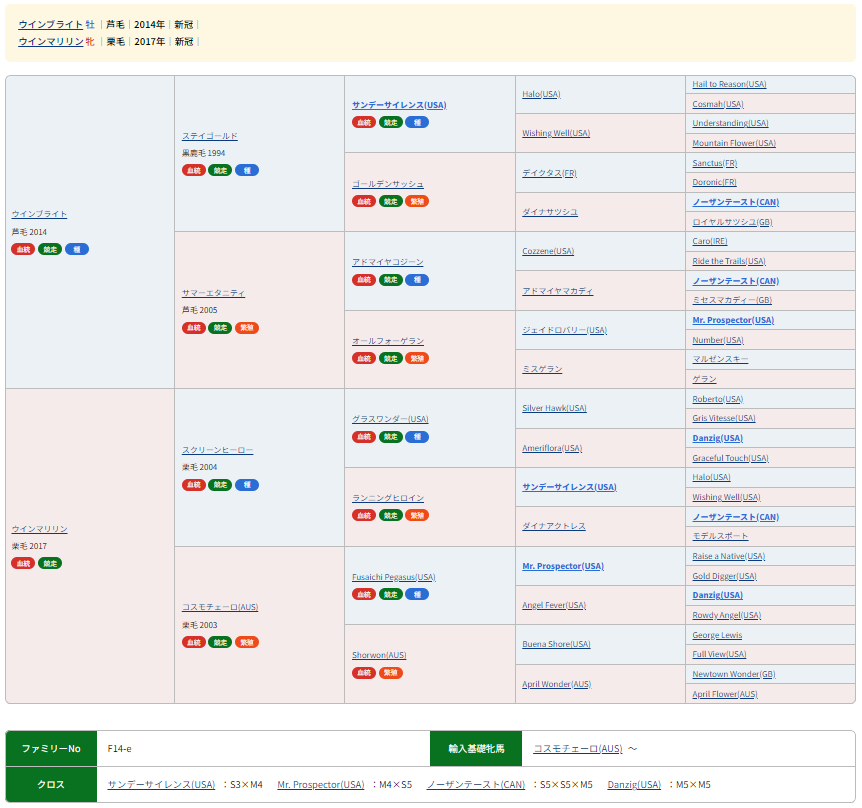This screenshot has height=808, width=862.
Task: Click the 繁殖 badge under Shorwon(AUS)
Action: tap(391, 673)
